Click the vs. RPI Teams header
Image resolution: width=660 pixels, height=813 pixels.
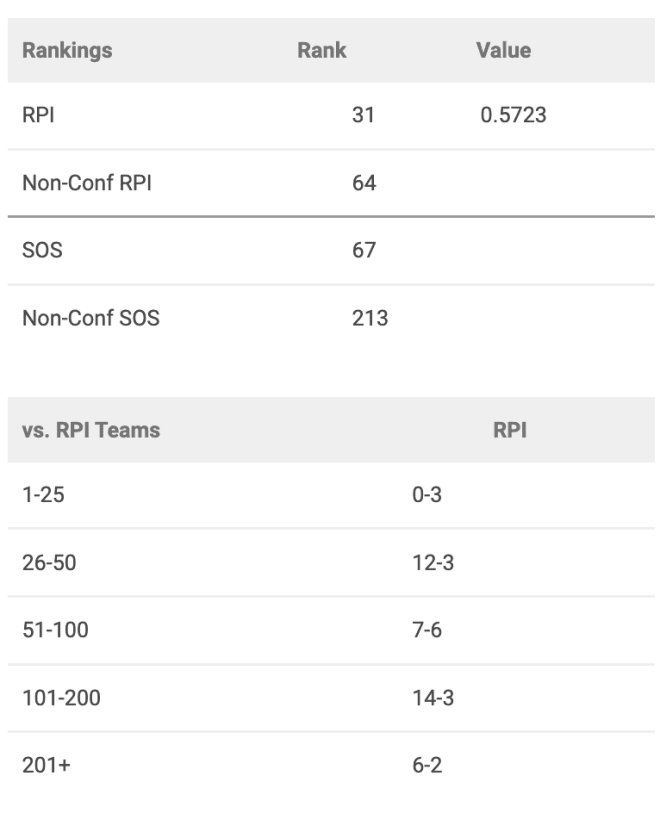tap(91, 430)
